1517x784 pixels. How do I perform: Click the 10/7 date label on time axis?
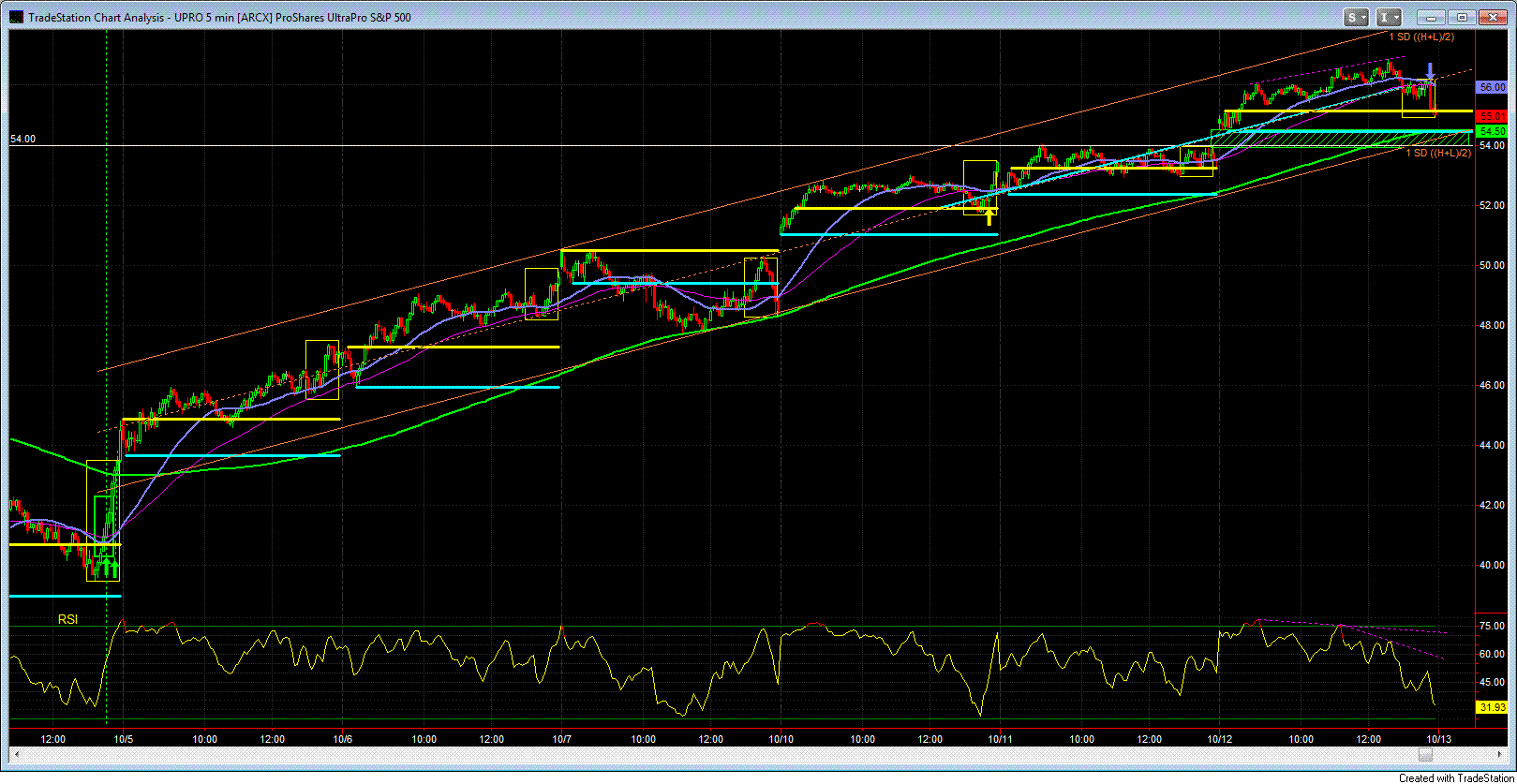point(561,739)
